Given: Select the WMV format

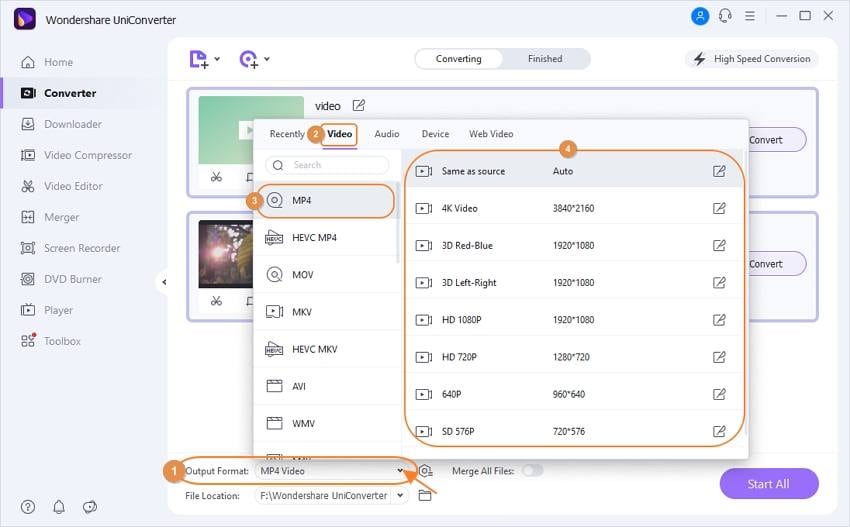Looking at the screenshot, I should click(326, 423).
